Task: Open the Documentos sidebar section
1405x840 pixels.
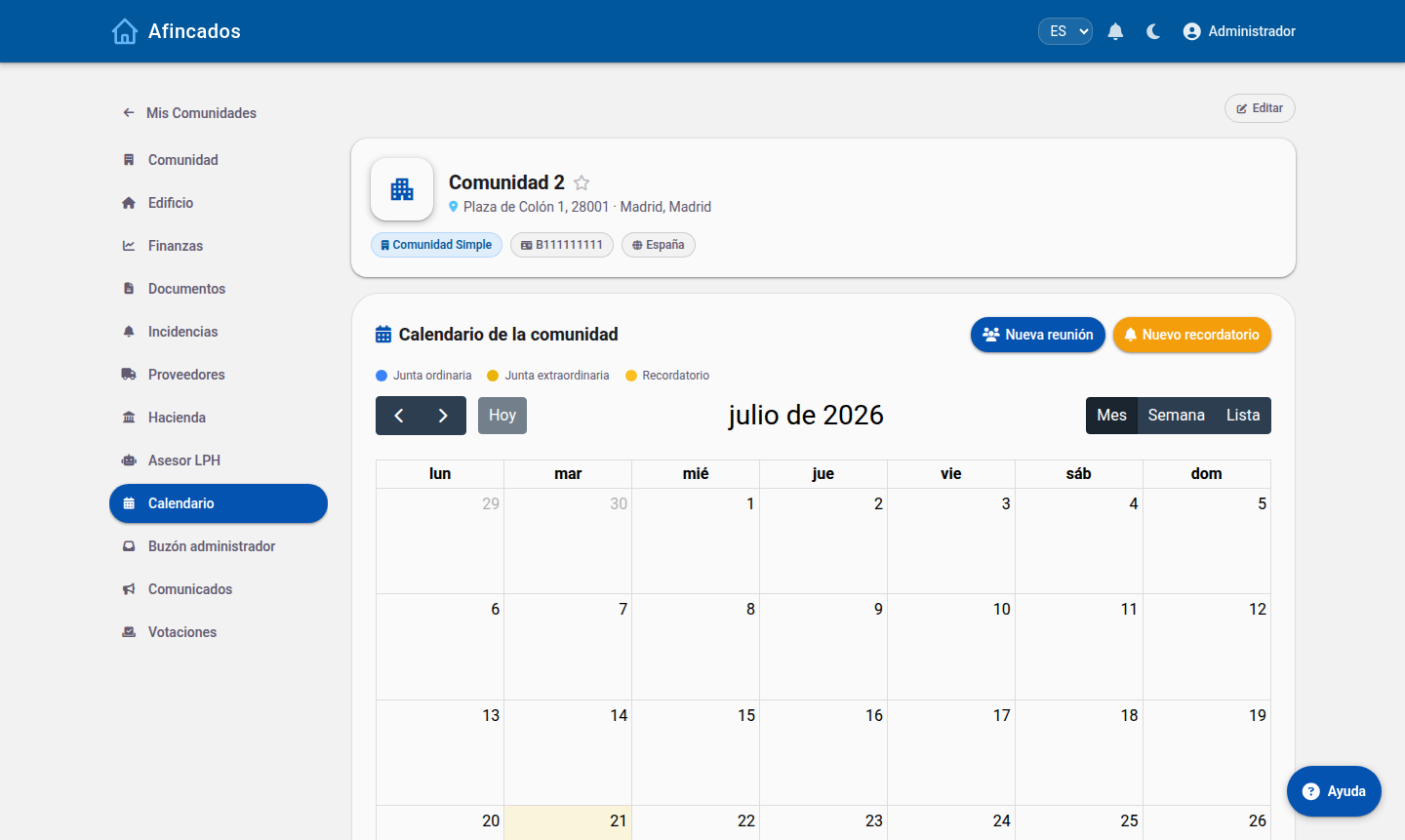Action: point(219,289)
